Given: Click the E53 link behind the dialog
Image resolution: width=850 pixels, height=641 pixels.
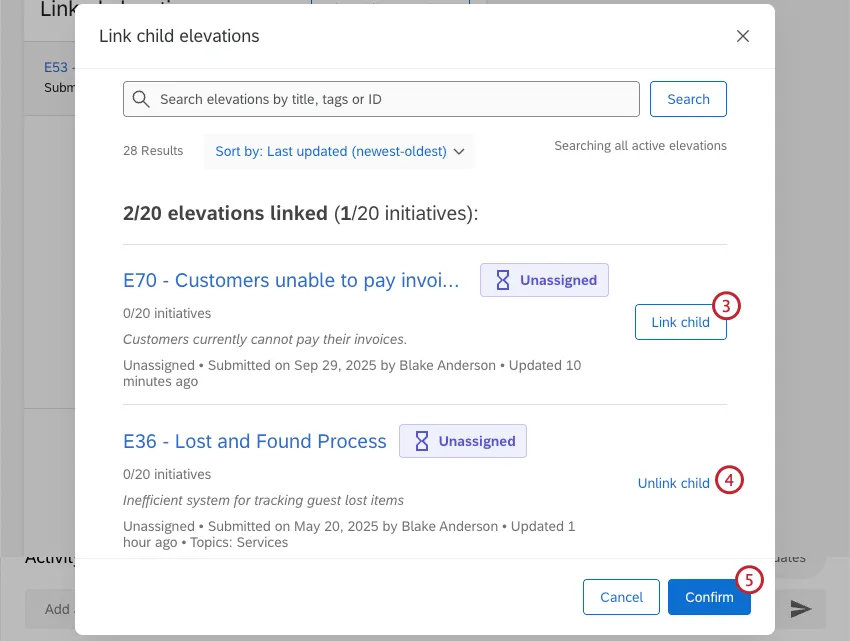Looking at the screenshot, I should 55,67.
